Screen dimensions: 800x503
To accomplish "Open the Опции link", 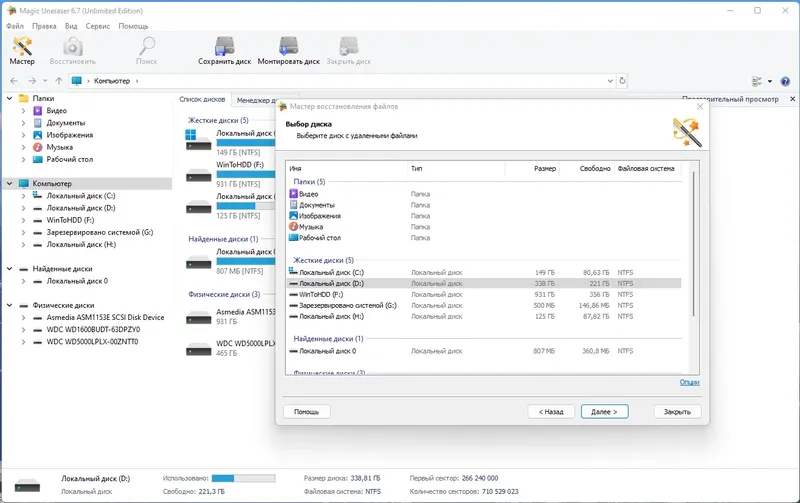I will pos(689,382).
